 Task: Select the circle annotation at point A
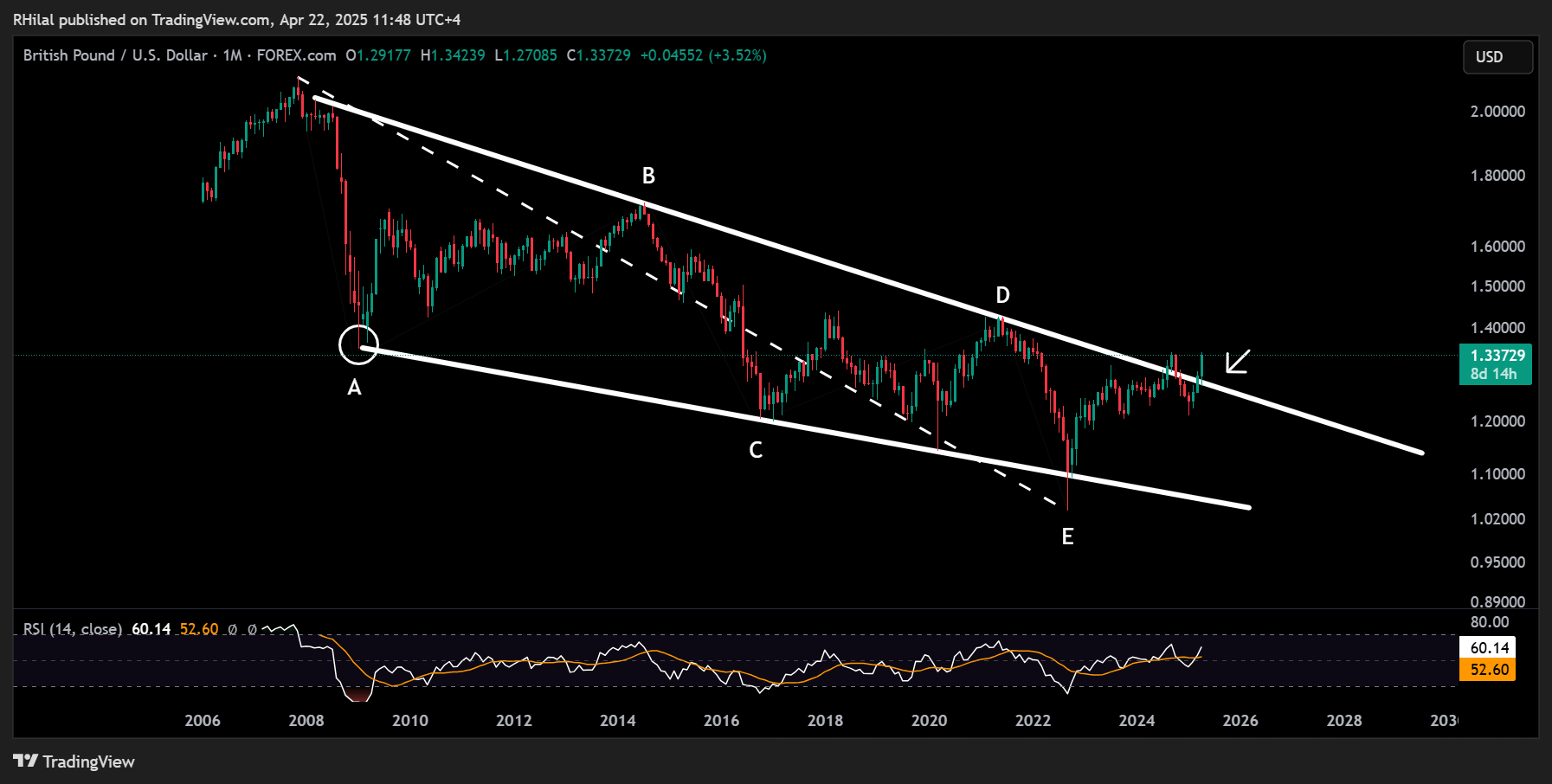click(x=358, y=346)
